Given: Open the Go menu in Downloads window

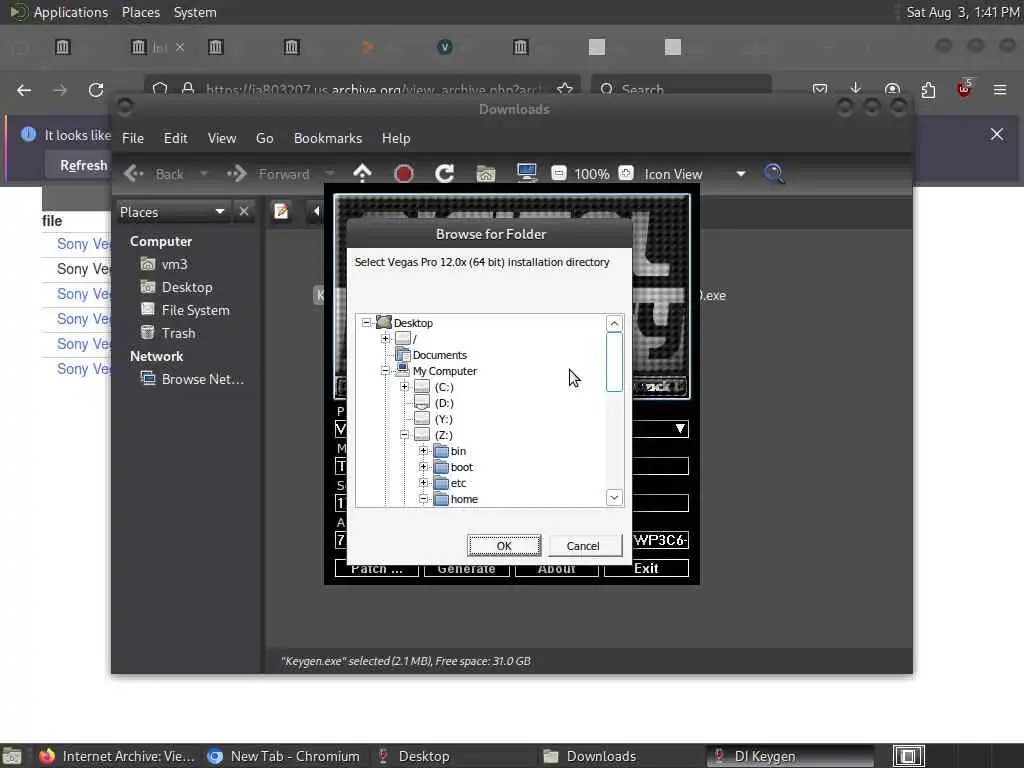Looking at the screenshot, I should coord(264,138).
